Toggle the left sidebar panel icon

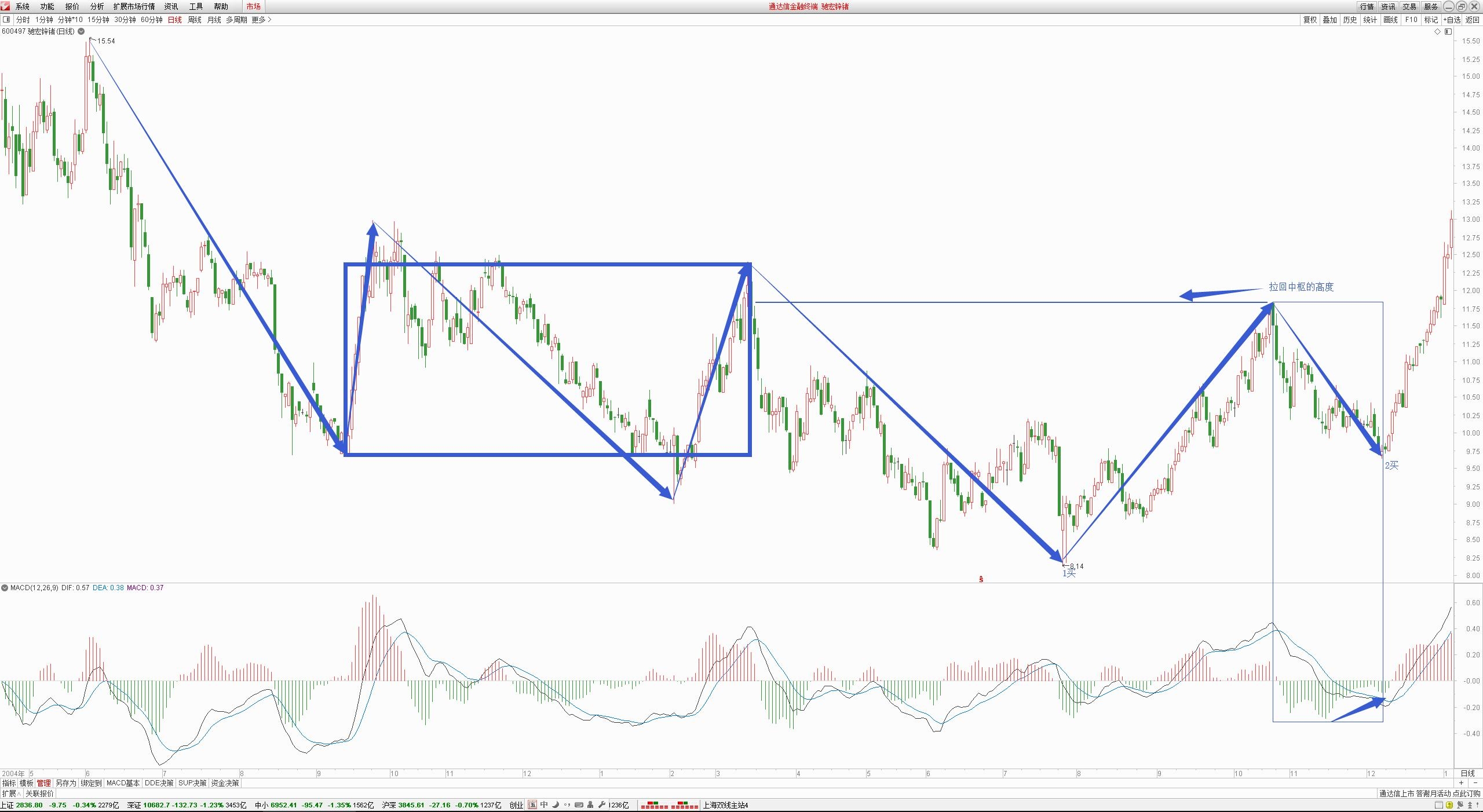(x=6, y=19)
